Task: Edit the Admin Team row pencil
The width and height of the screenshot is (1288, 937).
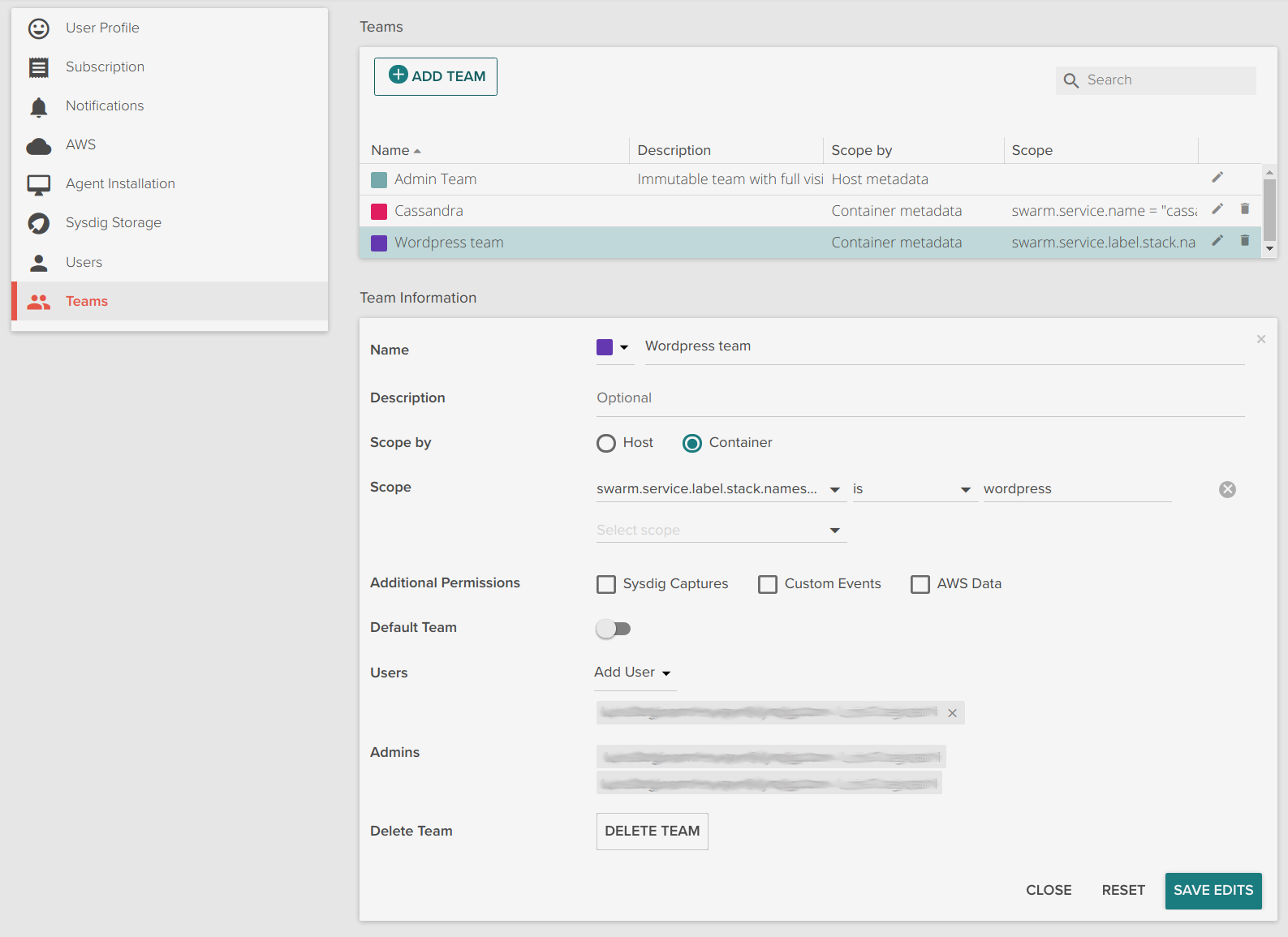Action: pyautogui.click(x=1217, y=178)
